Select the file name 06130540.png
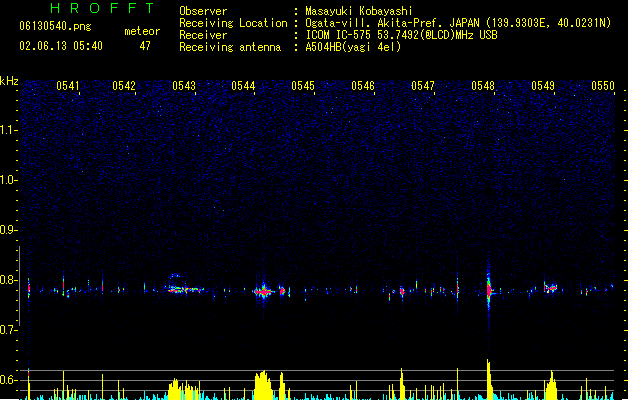 pos(55,26)
